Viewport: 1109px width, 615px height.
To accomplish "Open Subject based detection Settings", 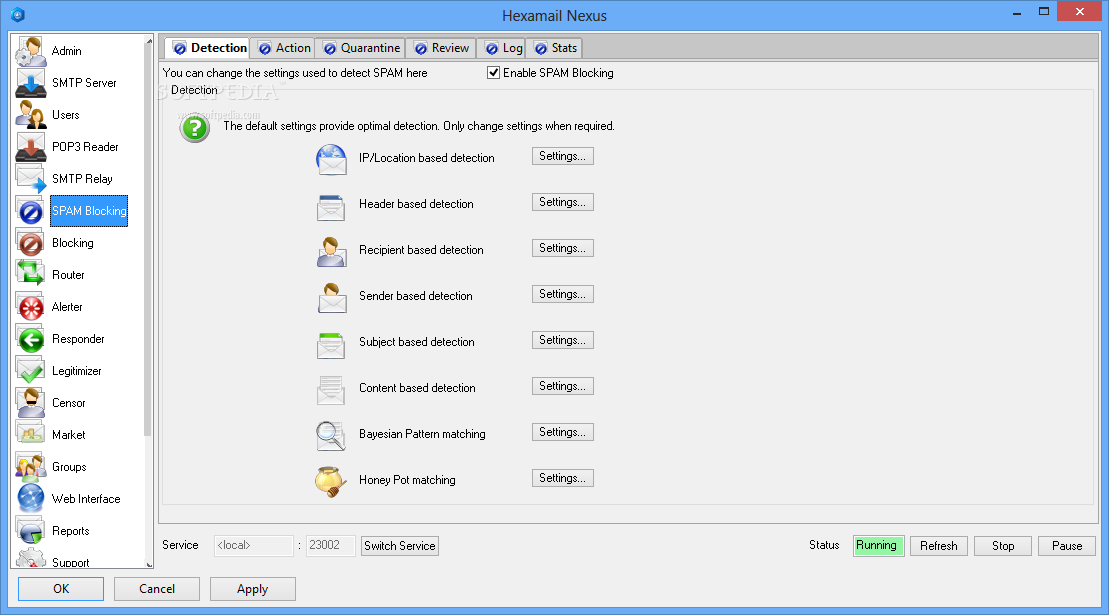I will 562,340.
